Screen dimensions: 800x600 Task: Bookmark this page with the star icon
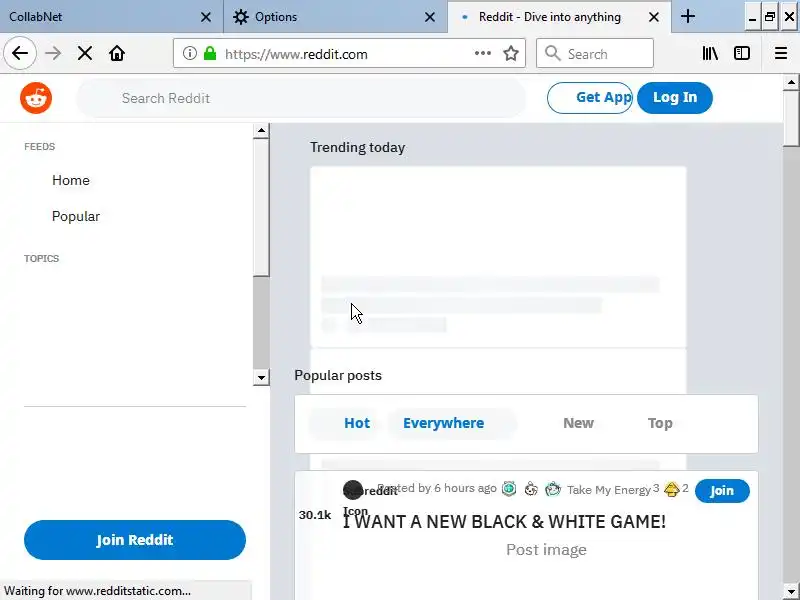pos(511,53)
